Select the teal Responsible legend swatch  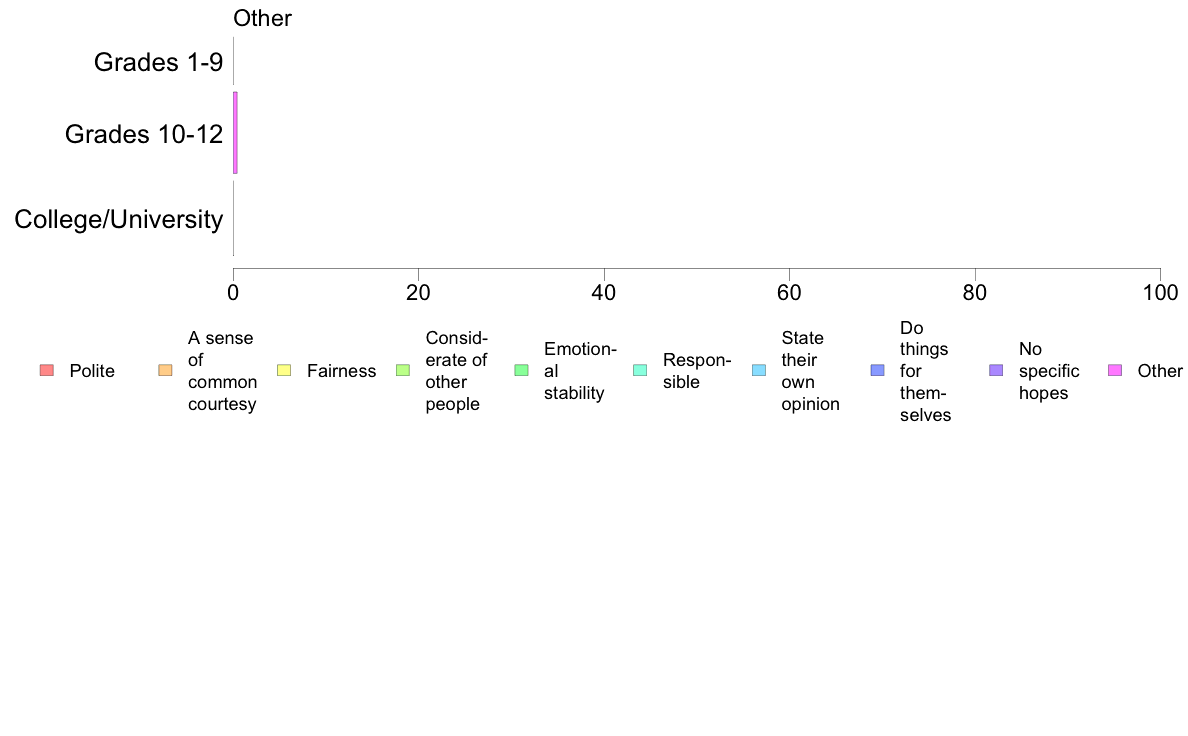640,371
